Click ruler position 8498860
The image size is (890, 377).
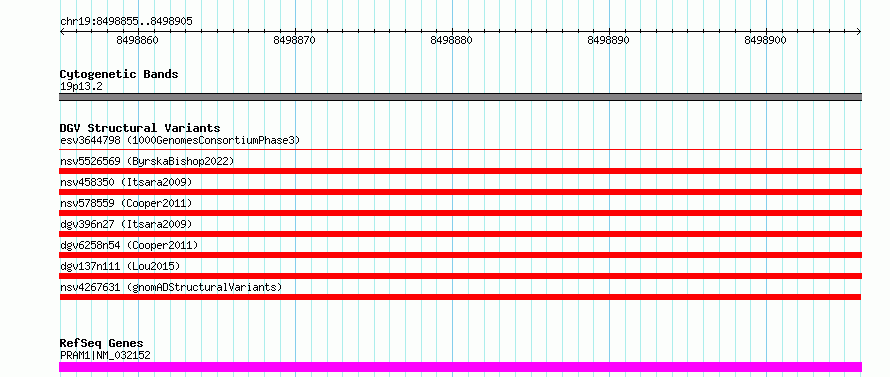(137, 40)
